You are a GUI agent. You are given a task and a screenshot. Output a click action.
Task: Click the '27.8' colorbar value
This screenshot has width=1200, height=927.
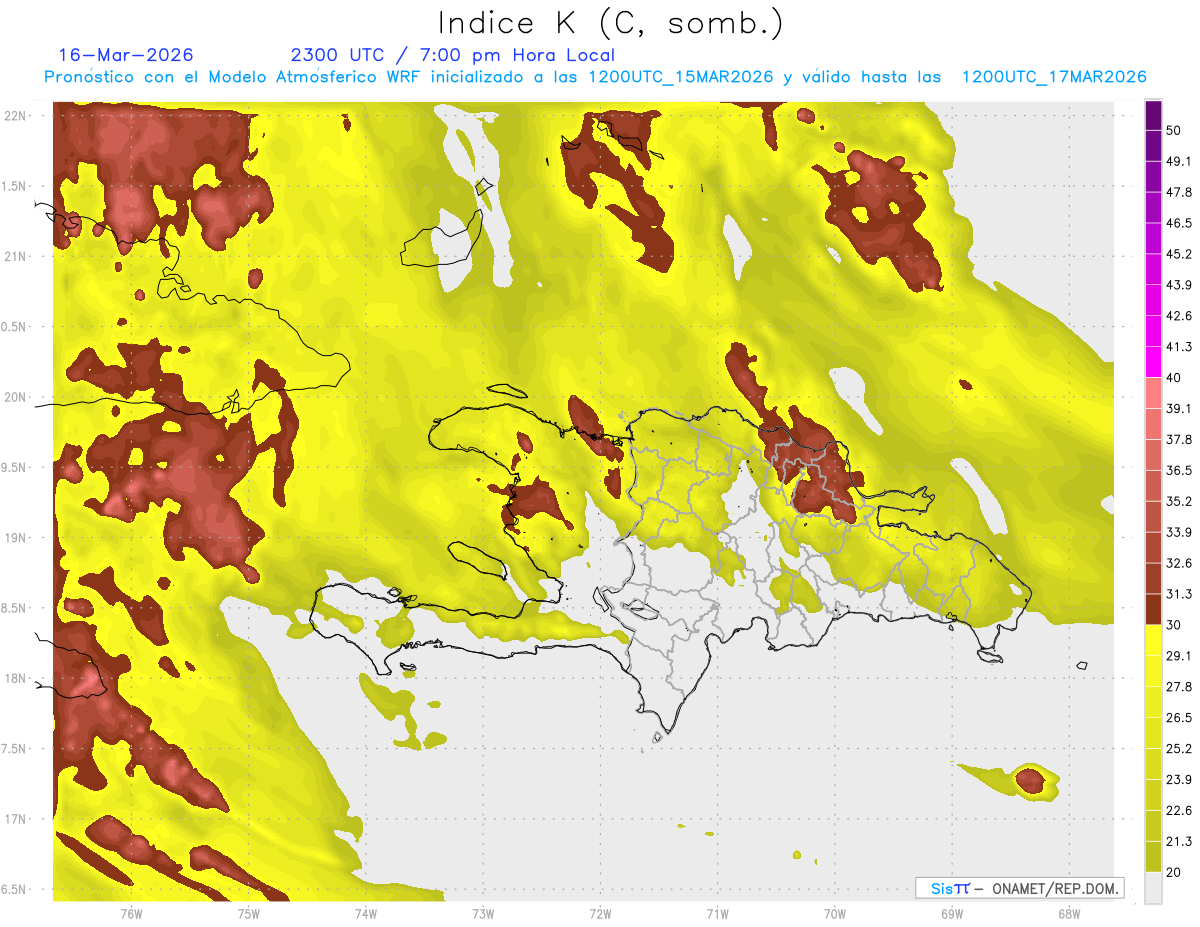tap(1179, 687)
